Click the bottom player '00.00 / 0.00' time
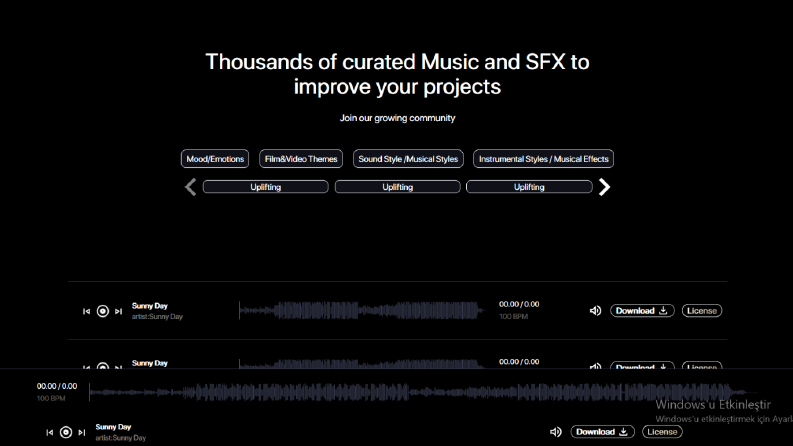Viewport: 793px width, 446px height. point(57,386)
